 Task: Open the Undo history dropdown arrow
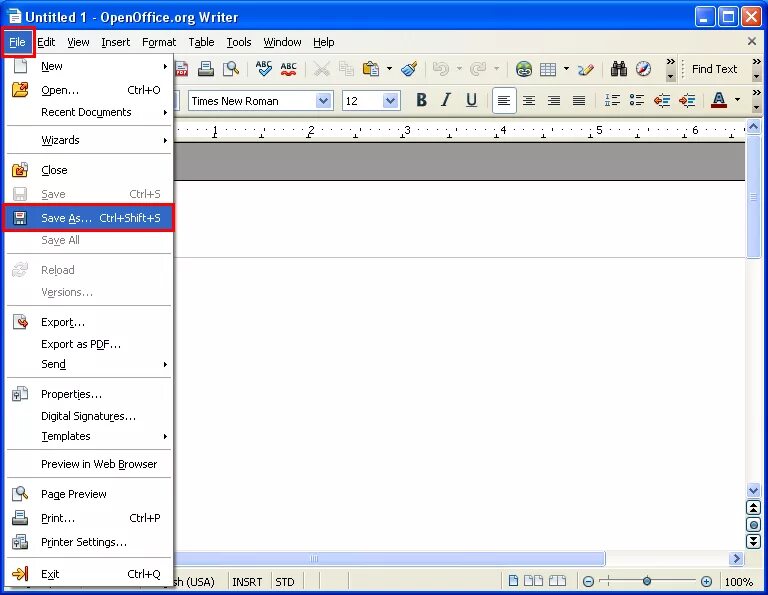point(459,69)
